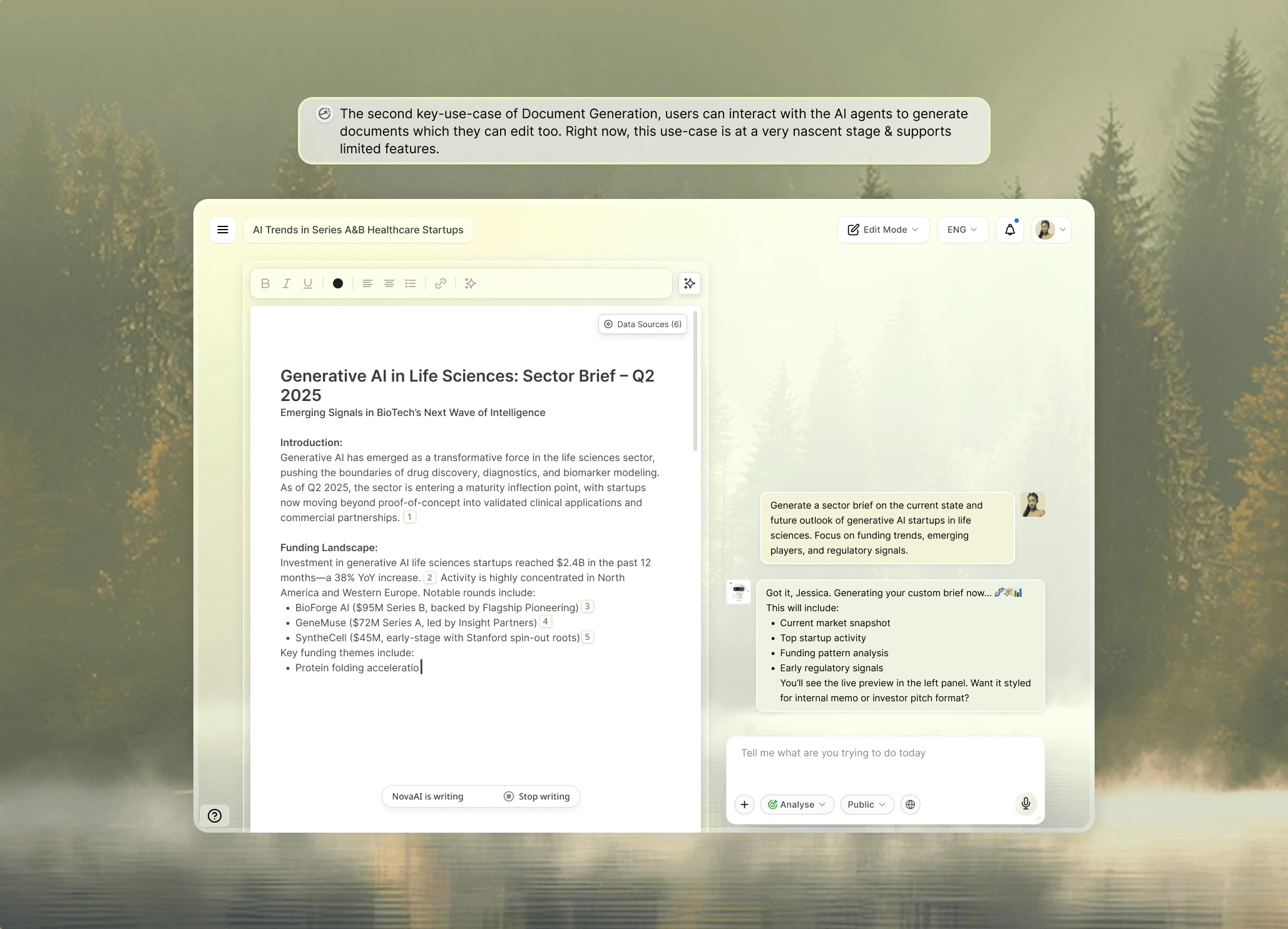1288x929 pixels.
Task: Click the globe web search icon
Action: [911, 805]
